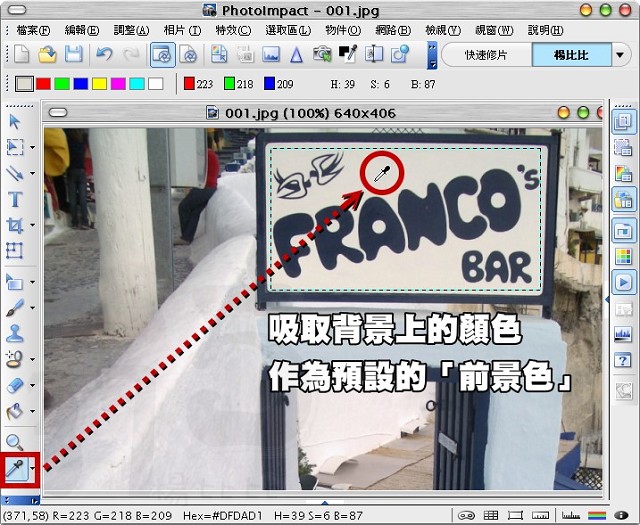Expand the selection tool options arrow
This screenshot has width=640, height=525.
[33, 147]
